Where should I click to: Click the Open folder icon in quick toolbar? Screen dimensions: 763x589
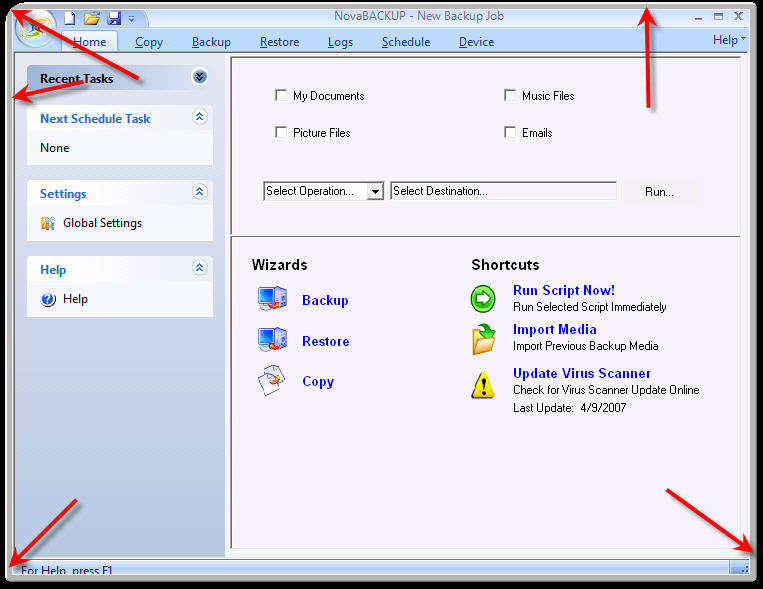pos(91,18)
